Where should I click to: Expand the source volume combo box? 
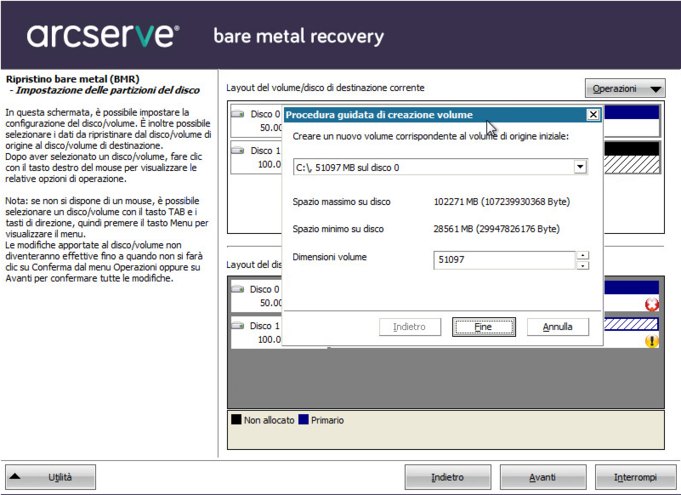tap(580, 167)
